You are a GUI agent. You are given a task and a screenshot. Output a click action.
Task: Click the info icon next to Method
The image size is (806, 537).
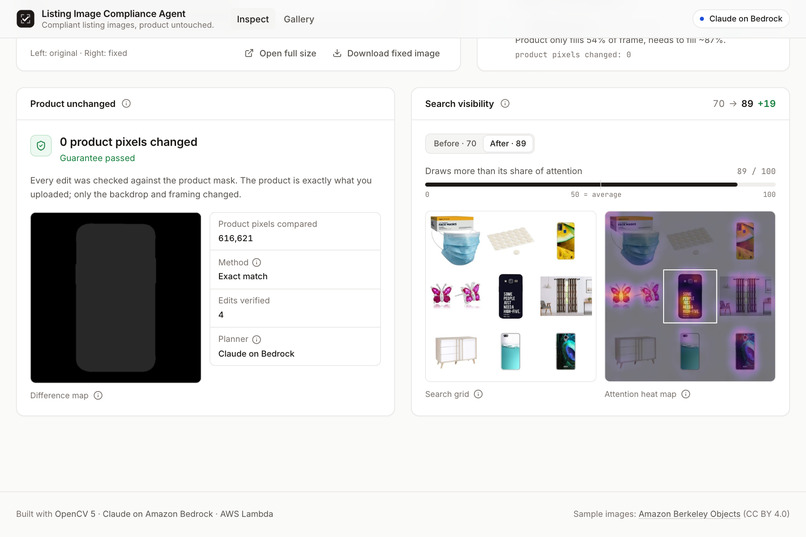[257, 262]
